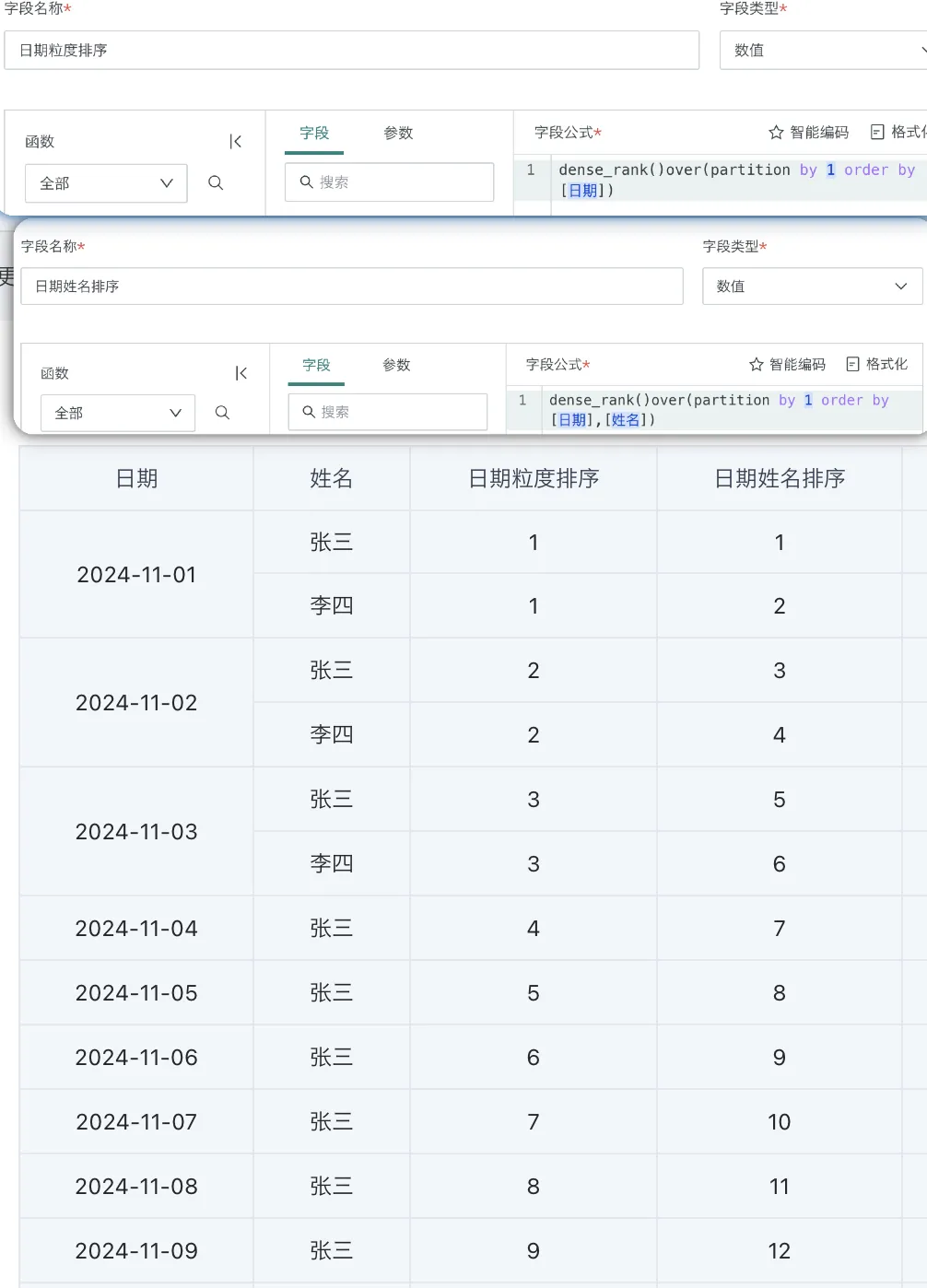Switch to 参数 tab in 日期姓名排序 panel
This screenshot has width=927, height=1288.
396,366
